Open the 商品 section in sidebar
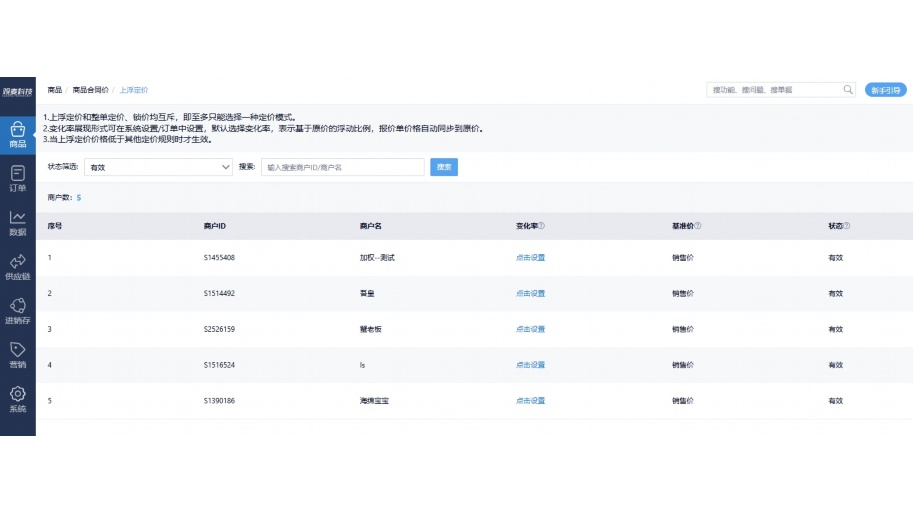The image size is (913, 513). coord(17,135)
